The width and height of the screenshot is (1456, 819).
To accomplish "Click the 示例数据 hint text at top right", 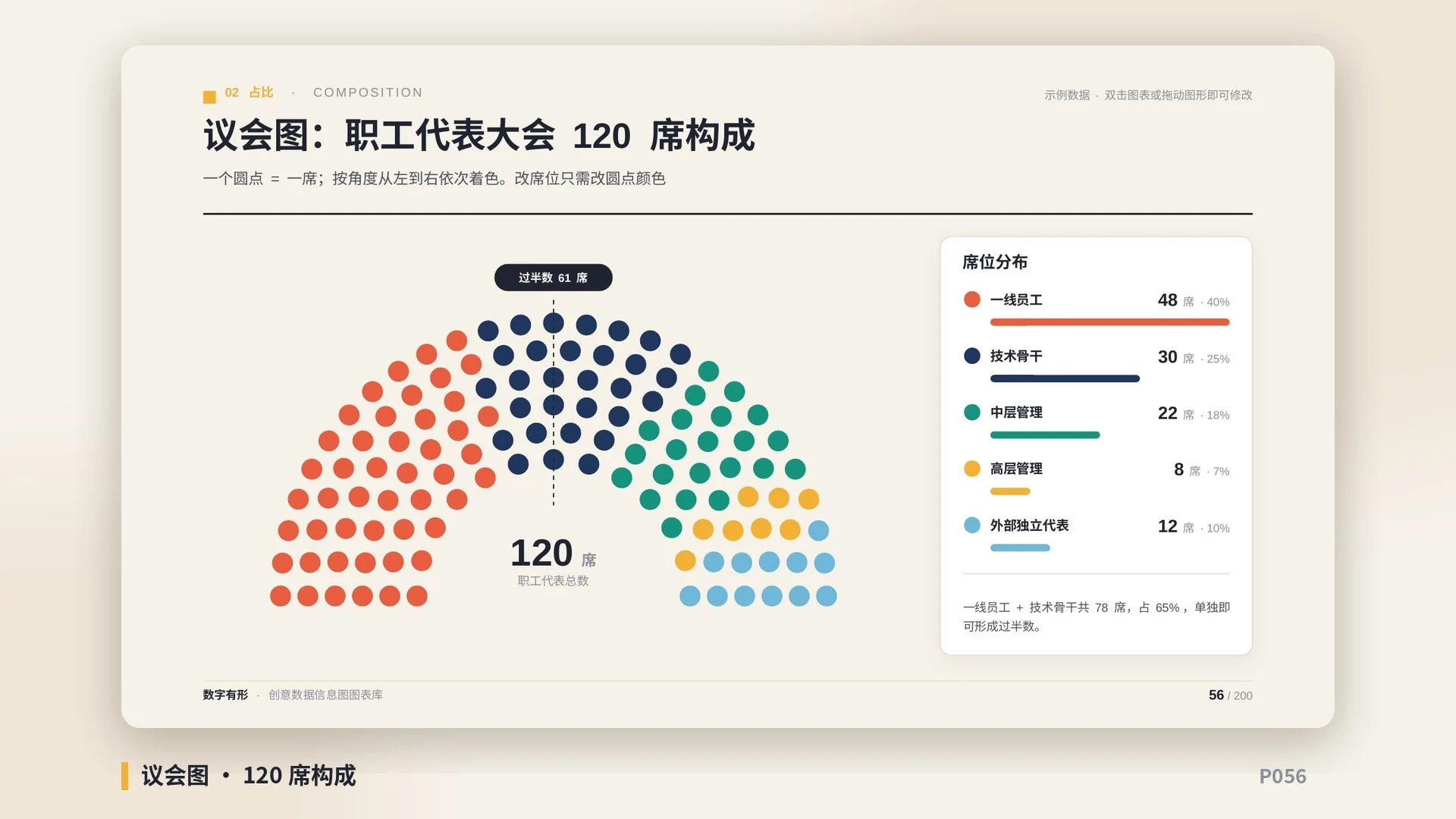I will click(1148, 95).
